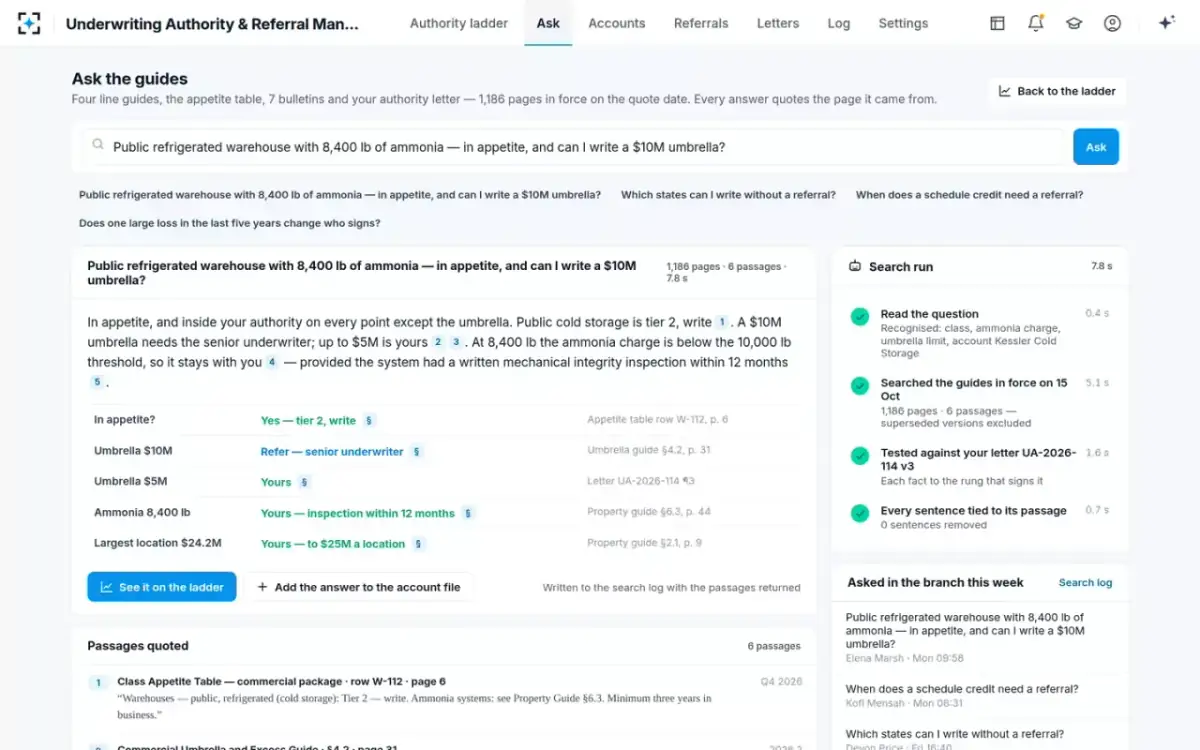
Task: Click into the question search field
Action: pyautogui.click(x=572, y=147)
